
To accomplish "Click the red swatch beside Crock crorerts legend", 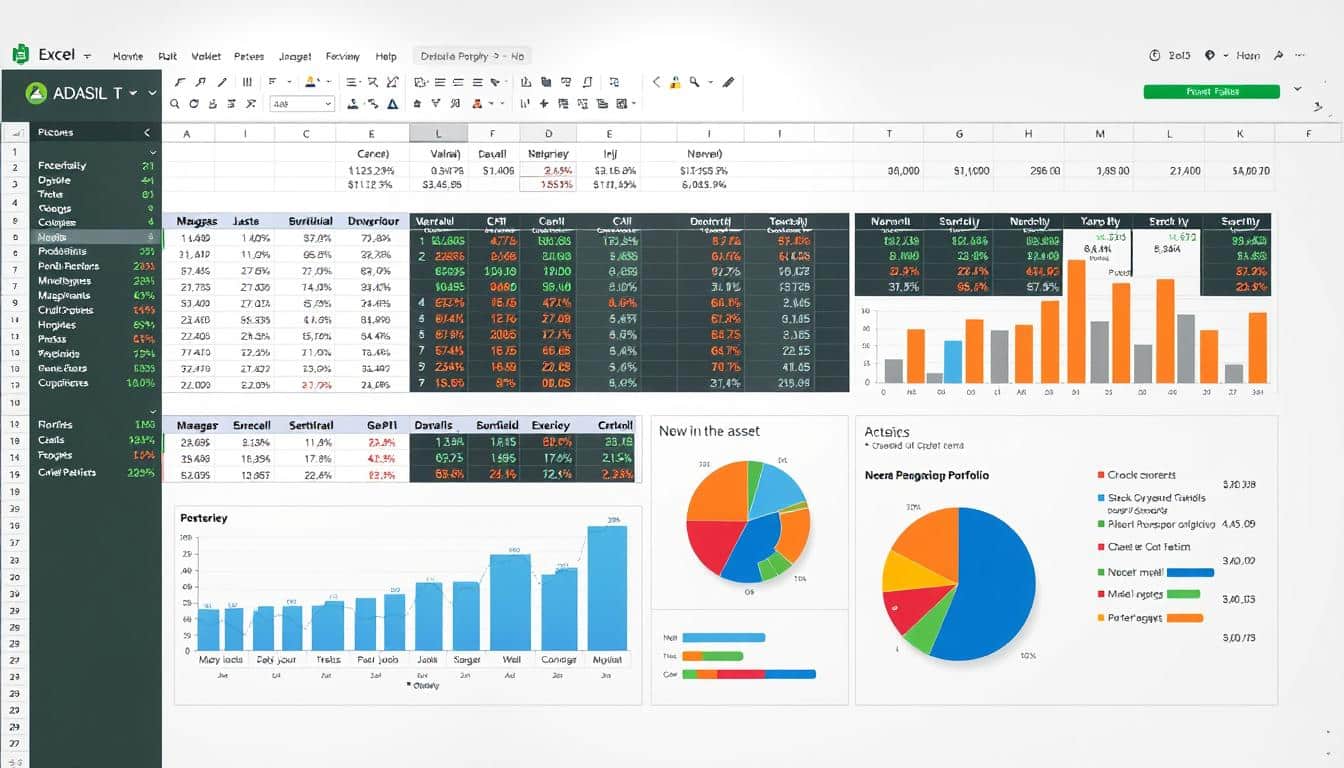I will 1100,475.
